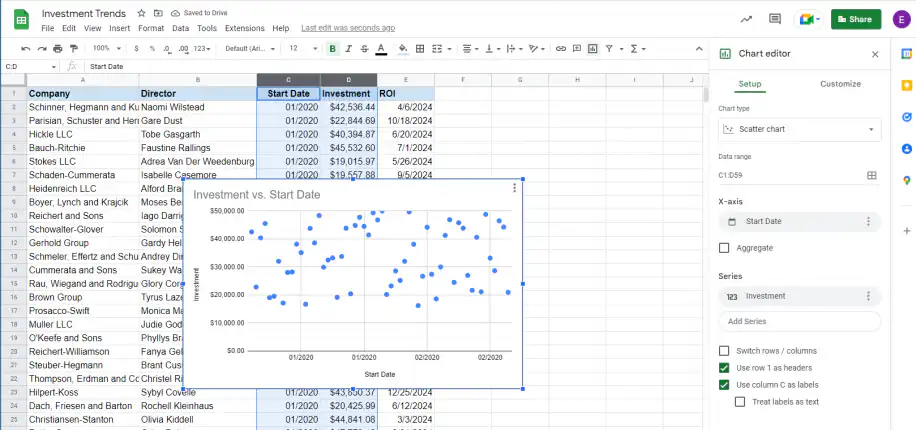Open the vertical align dropdown
Image resolution: width=916 pixels, height=430 pixels.
[492, 48]
